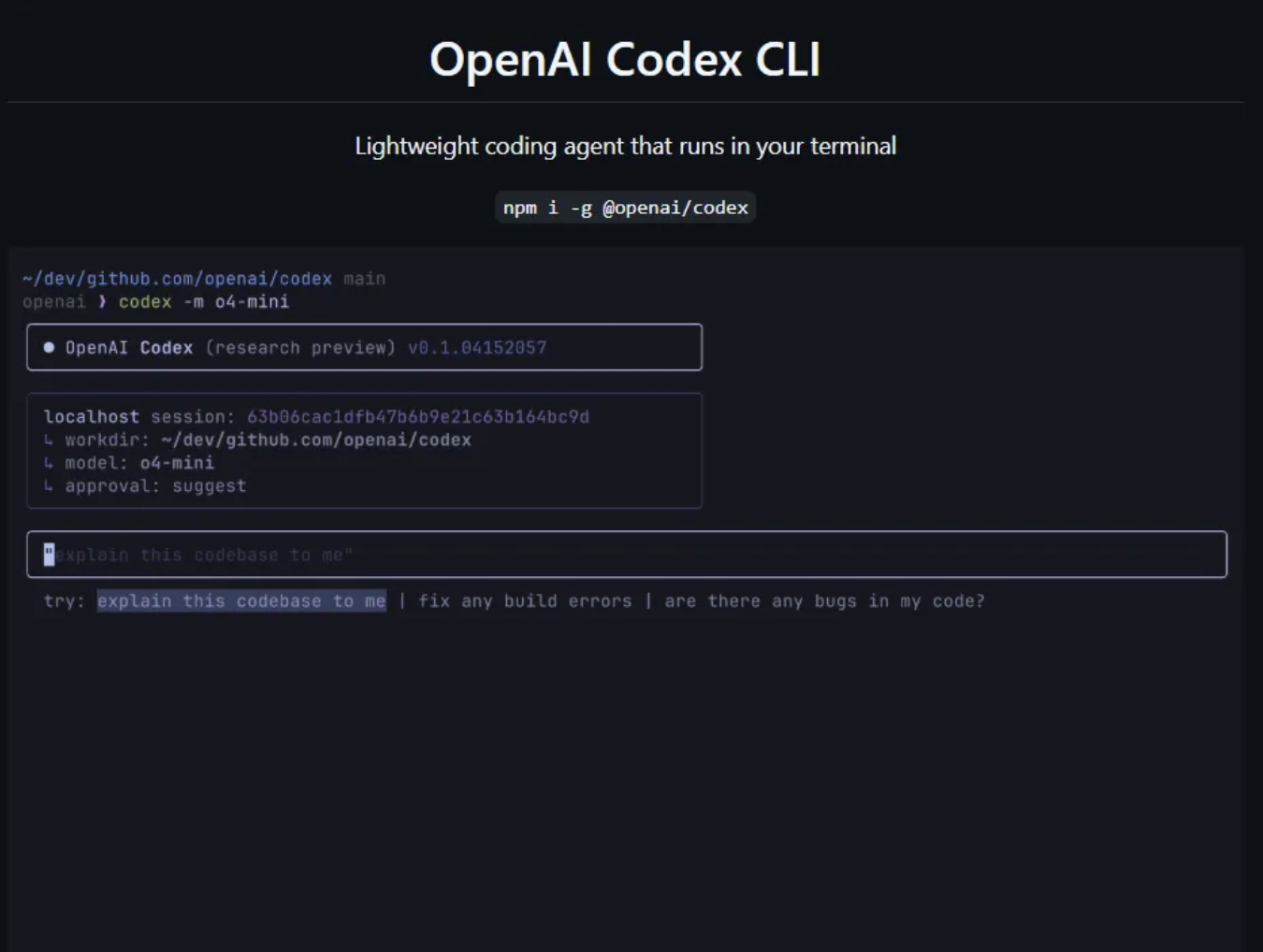
Task: Click the "OpenAI Codex" banner title
Action: (129, 348)
